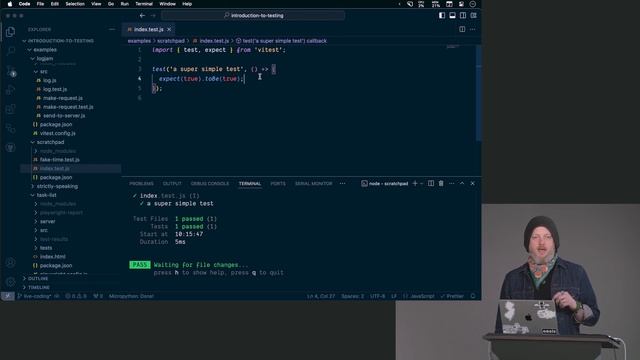The image size is (640, 360).
Task: Click the Prettier status bar item
Action: (452, 296)
